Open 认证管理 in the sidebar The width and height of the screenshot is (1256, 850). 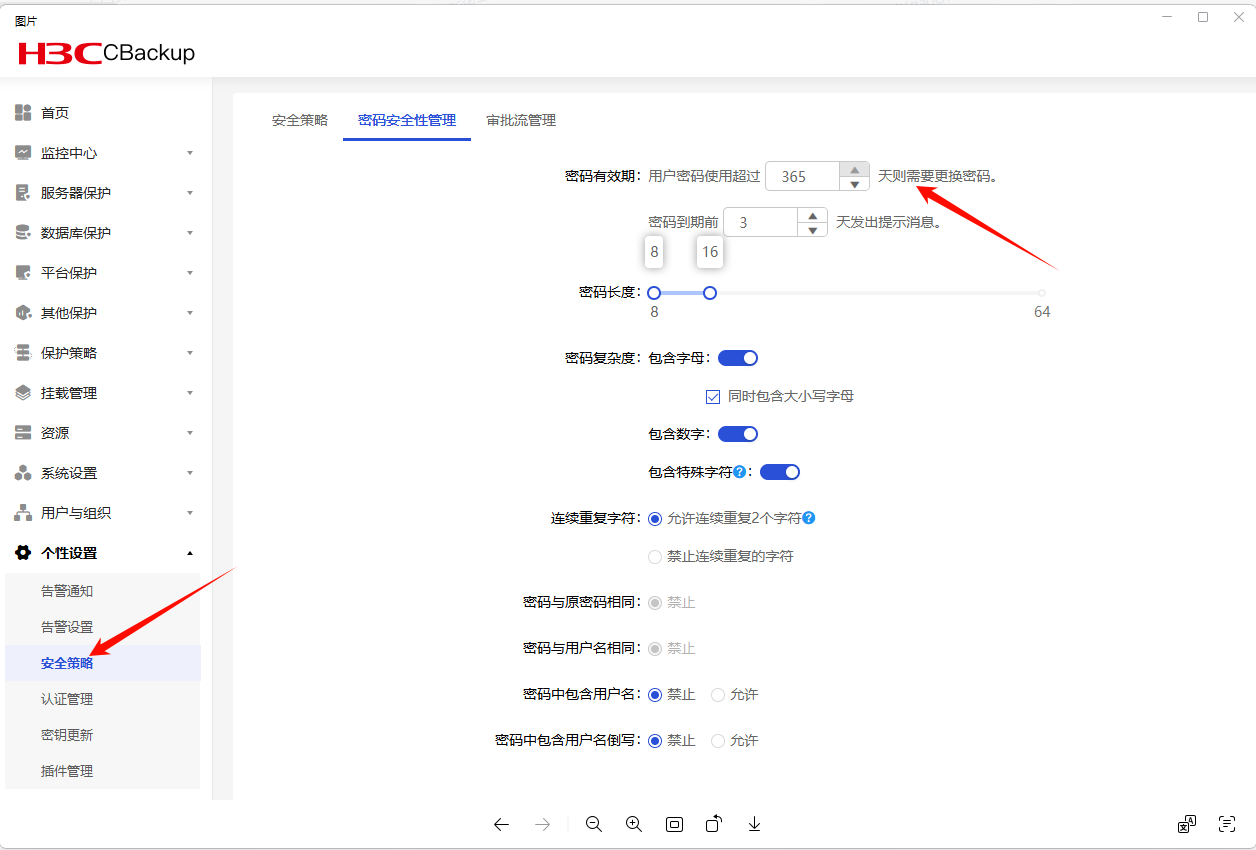click(67, 699)
